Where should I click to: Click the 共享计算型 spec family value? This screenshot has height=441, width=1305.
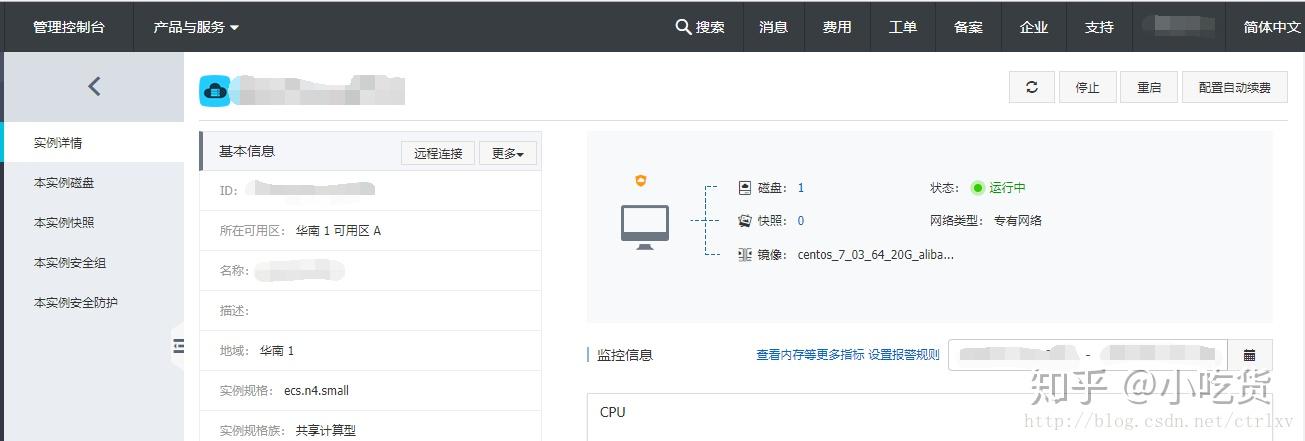pyautogui.click(x=326, y=431)
